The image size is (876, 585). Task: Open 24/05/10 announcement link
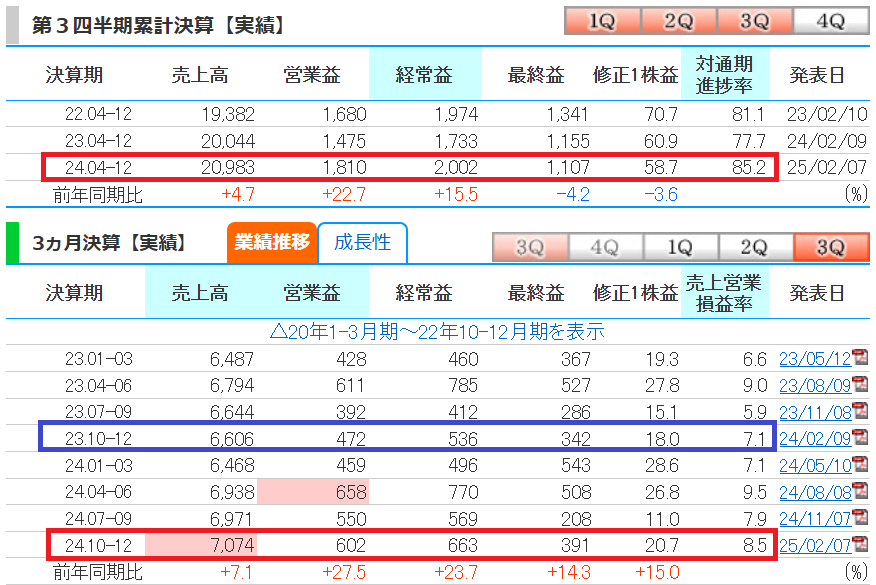(815, 465)
